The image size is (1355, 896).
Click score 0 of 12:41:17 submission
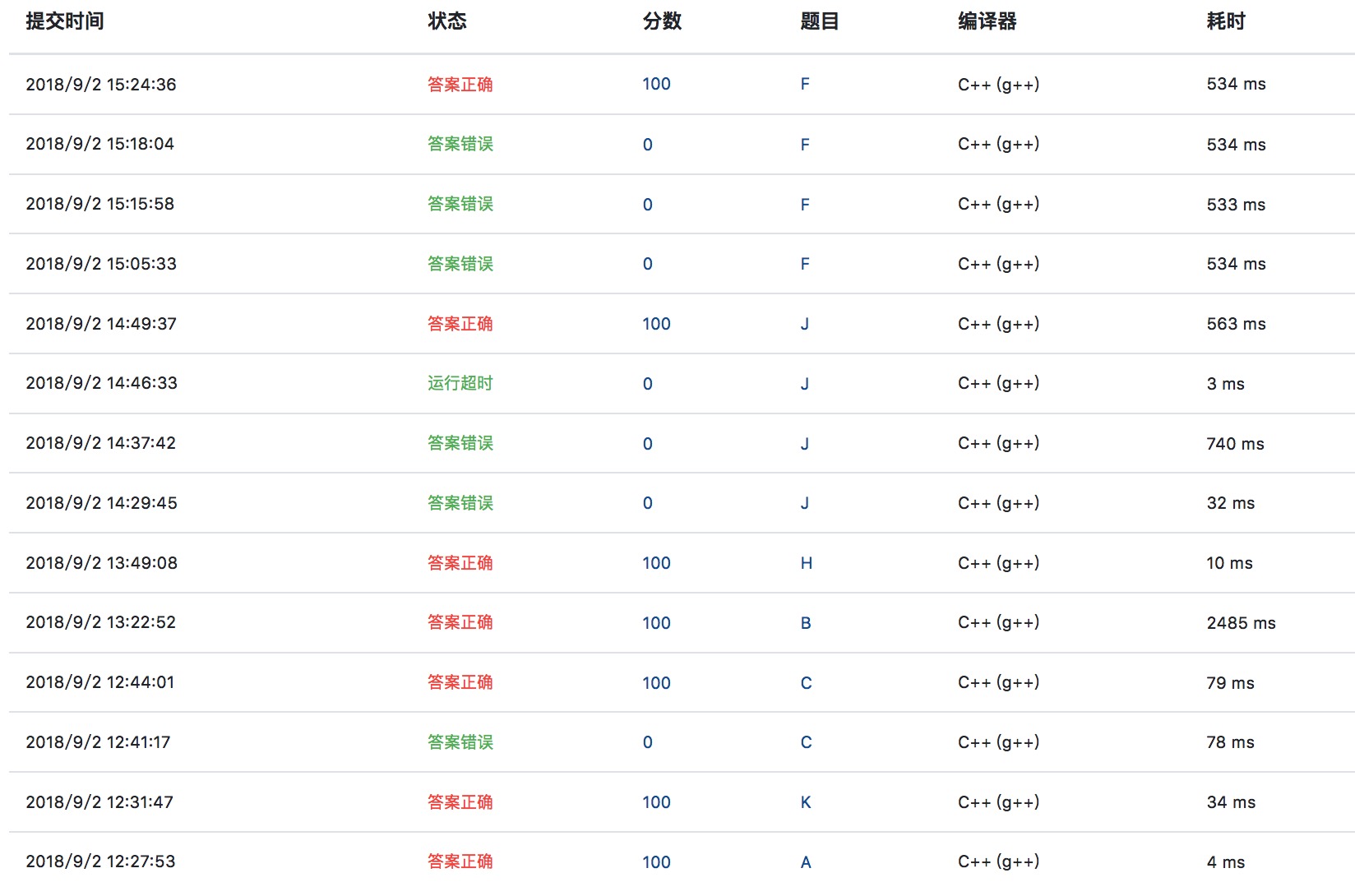[x=648, y=742]
